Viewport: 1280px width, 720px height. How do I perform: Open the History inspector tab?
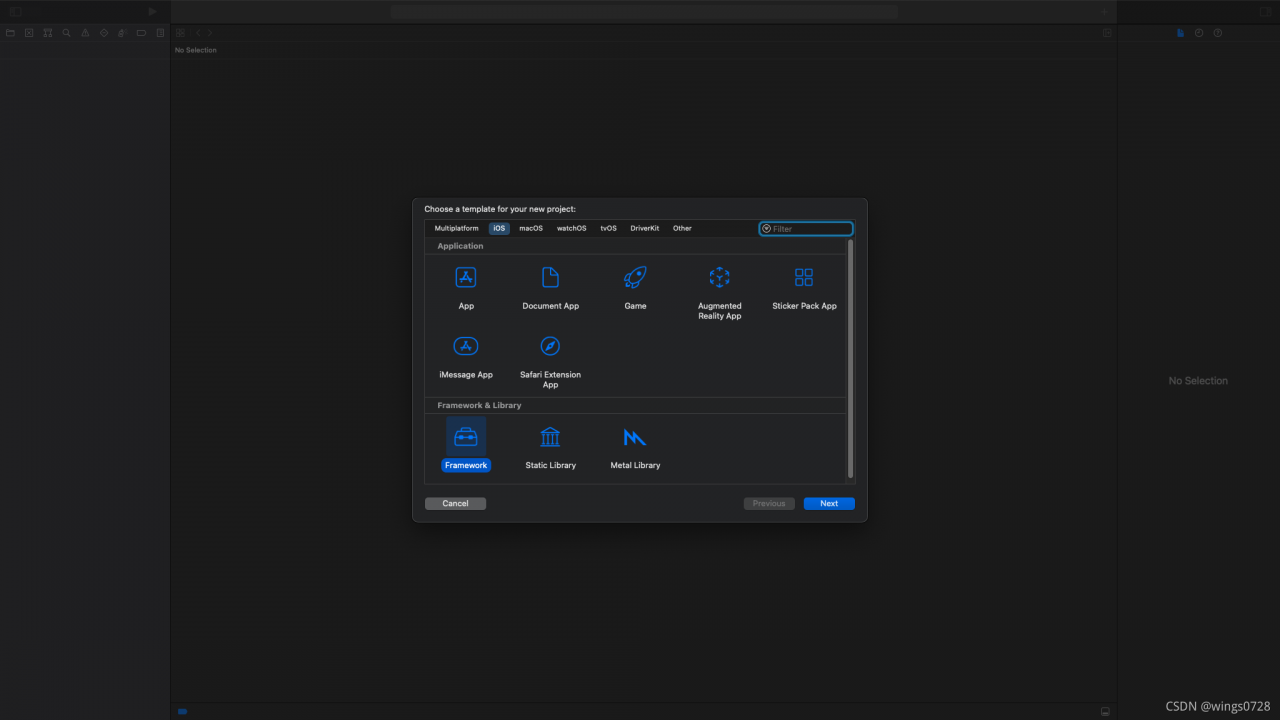coord(1199,33)
